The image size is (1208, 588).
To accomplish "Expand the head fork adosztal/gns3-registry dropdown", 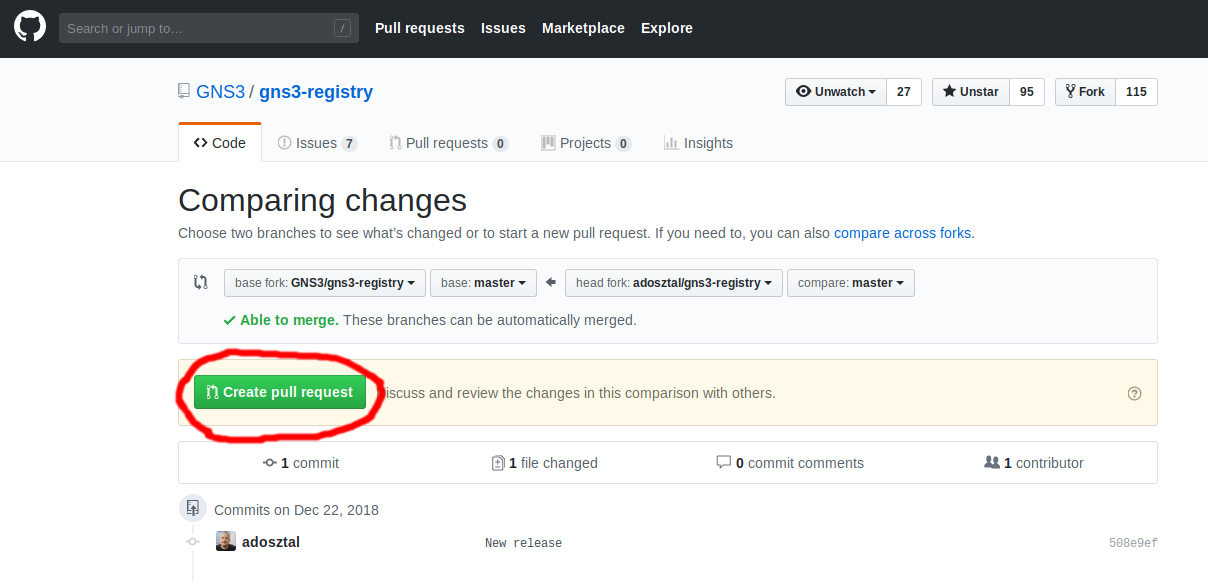I will (673, 283).
